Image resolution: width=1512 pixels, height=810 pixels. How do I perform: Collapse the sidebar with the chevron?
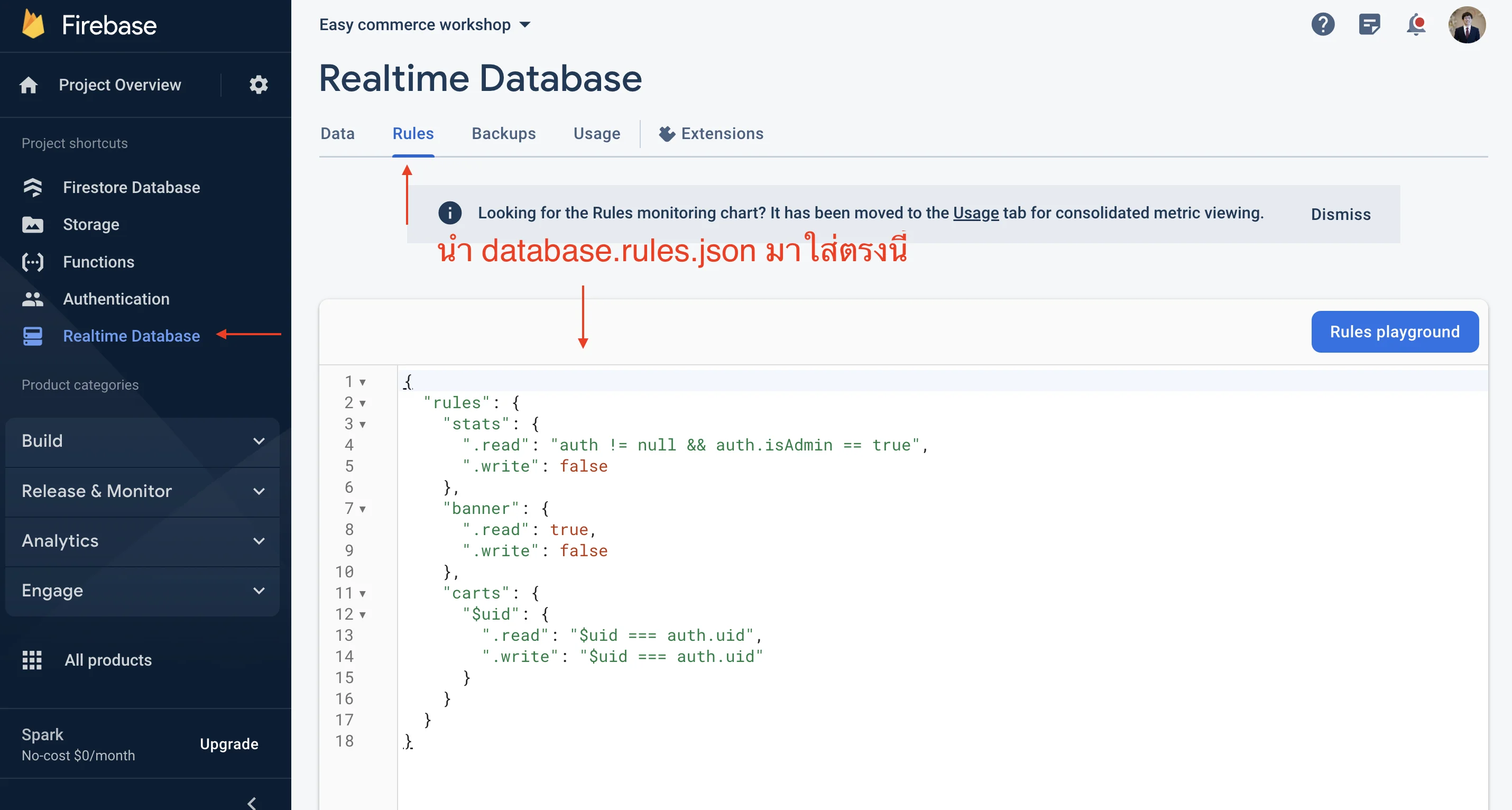pos(252,803)
